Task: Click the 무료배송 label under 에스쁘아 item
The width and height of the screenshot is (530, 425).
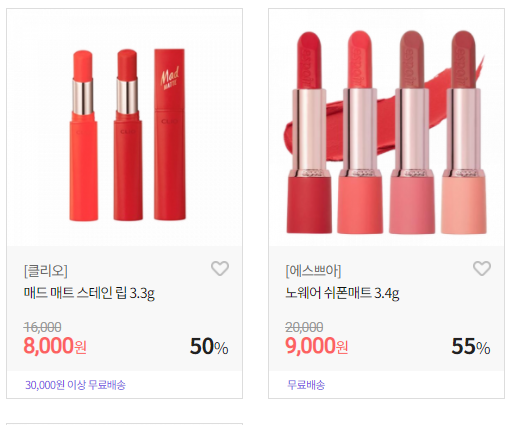Action: pos(306,385)
